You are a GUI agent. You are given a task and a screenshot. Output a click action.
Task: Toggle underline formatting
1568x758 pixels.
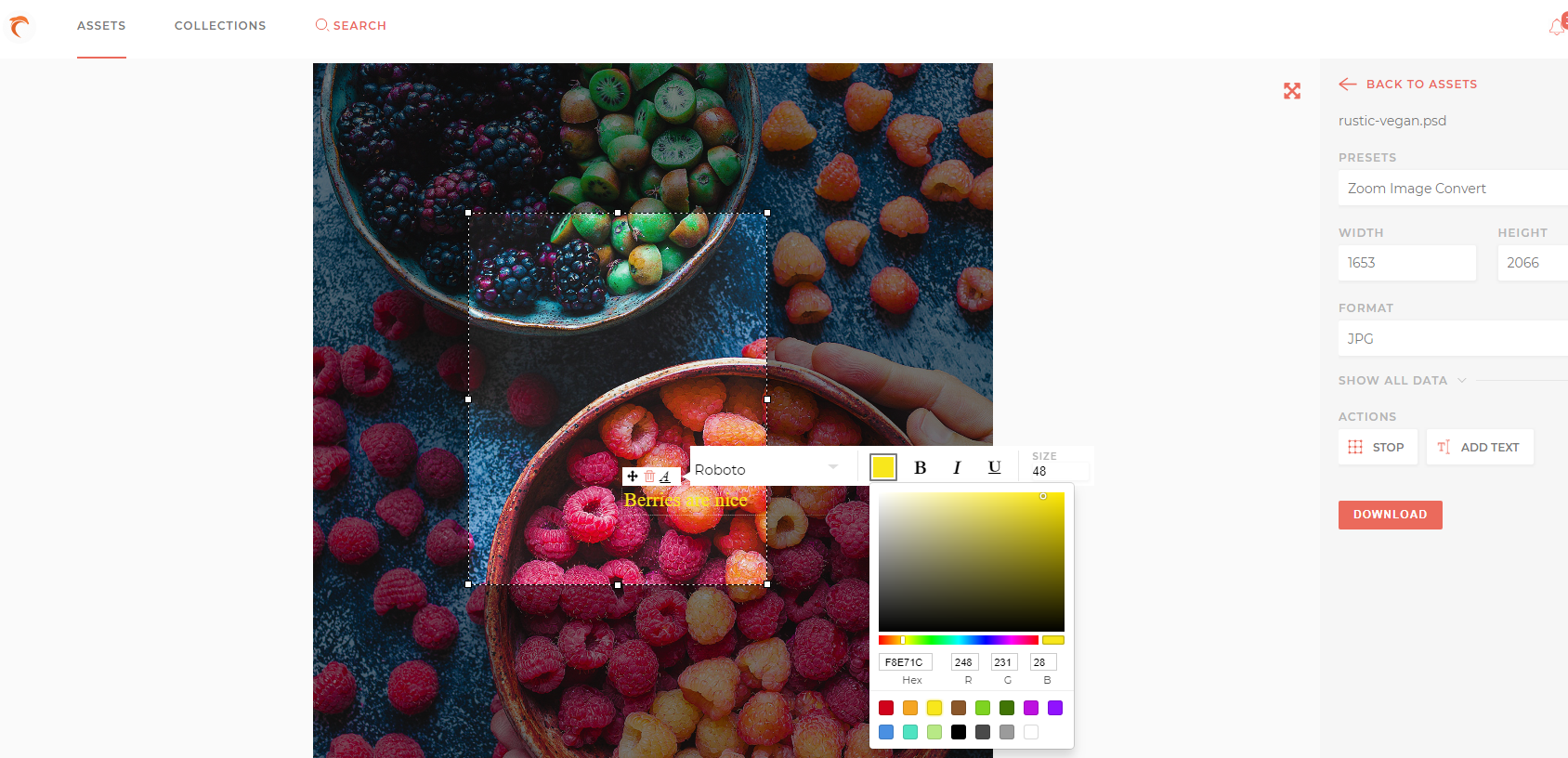click(994, 467)
